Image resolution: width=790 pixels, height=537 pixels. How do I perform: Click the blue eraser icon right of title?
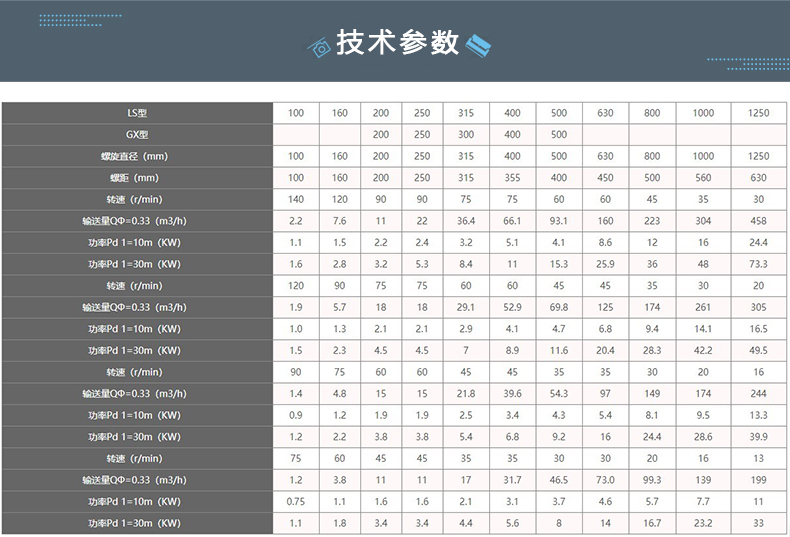478,45
